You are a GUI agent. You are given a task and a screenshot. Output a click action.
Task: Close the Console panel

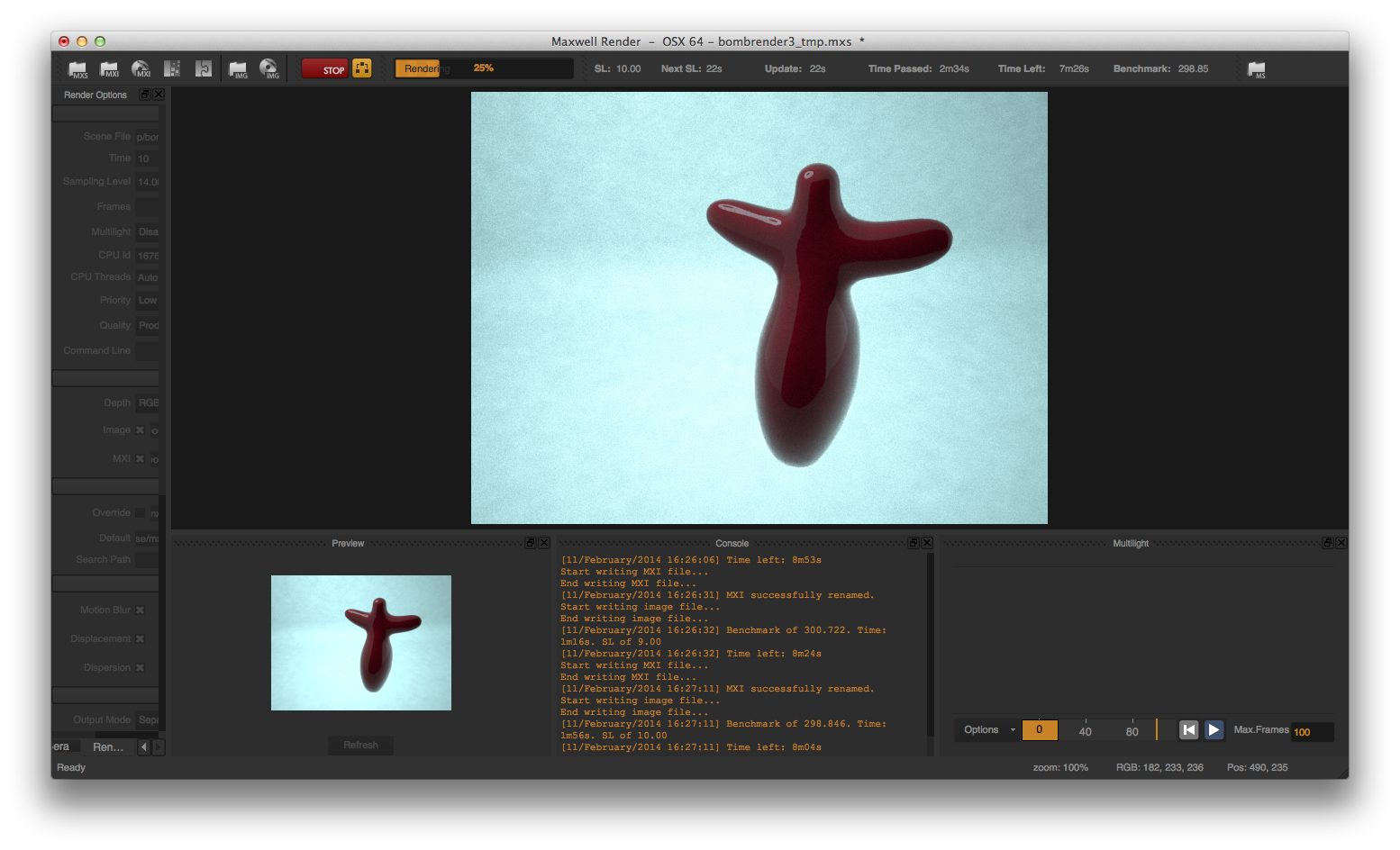[x=927, y=543]
